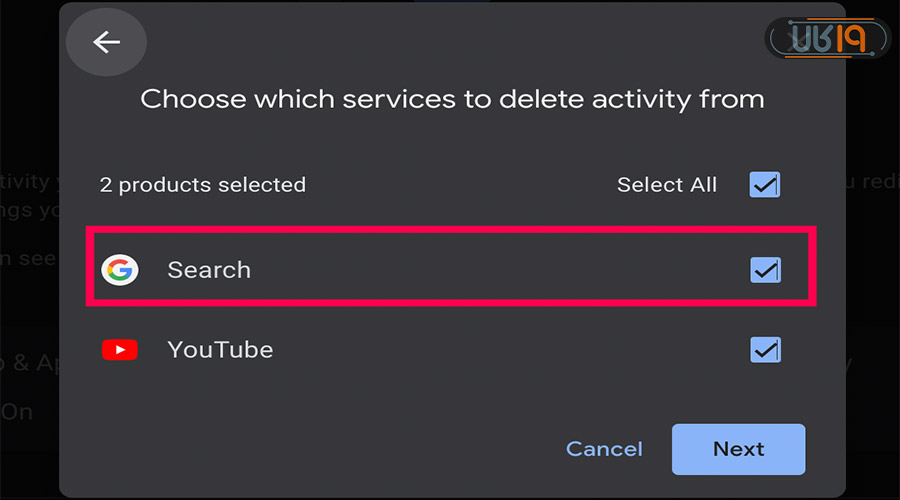The image size is (900, 500).
Task: Untick the Search service checkbox
Action: (765, 270)
